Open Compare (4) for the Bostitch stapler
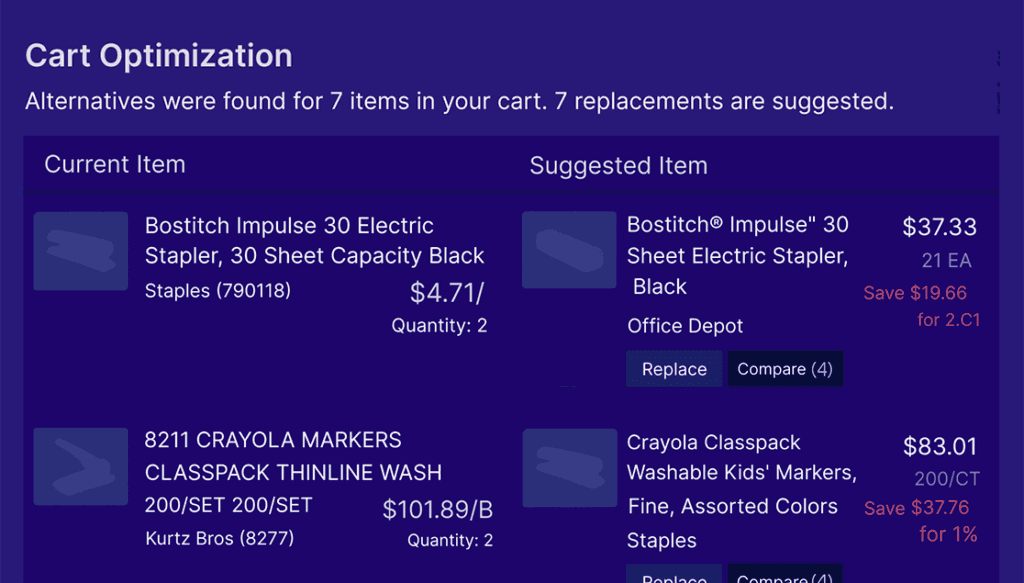 coord(784,369)
